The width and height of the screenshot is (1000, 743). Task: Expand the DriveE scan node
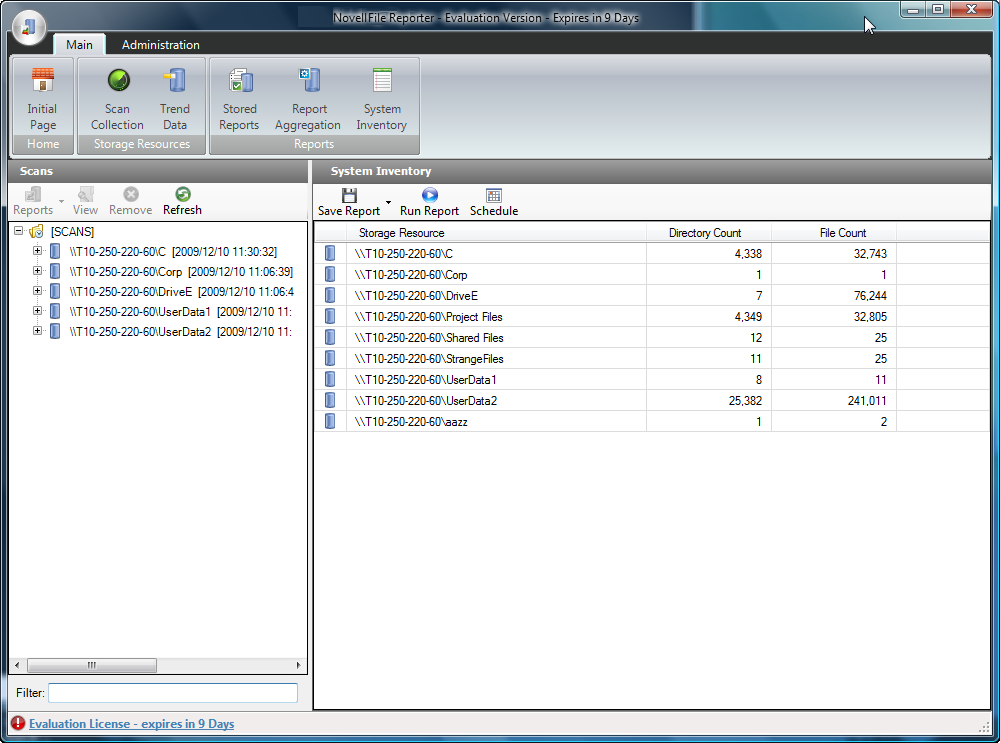[38, 291]
